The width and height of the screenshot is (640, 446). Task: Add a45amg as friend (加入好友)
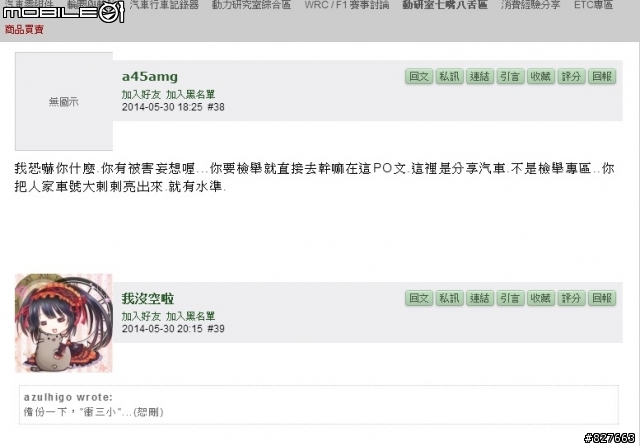(141, 94)
